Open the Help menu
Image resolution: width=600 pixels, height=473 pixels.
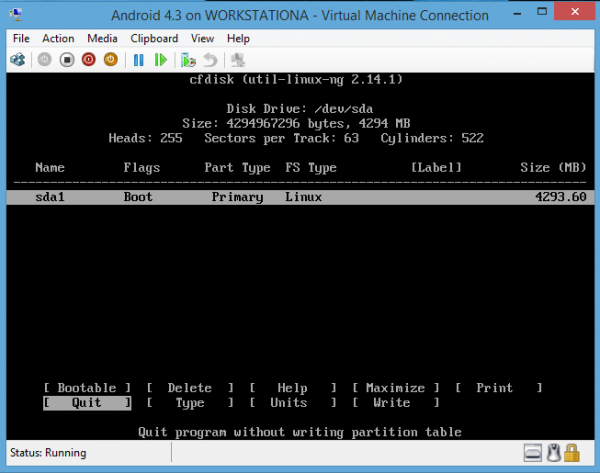(x=238, y=39)
